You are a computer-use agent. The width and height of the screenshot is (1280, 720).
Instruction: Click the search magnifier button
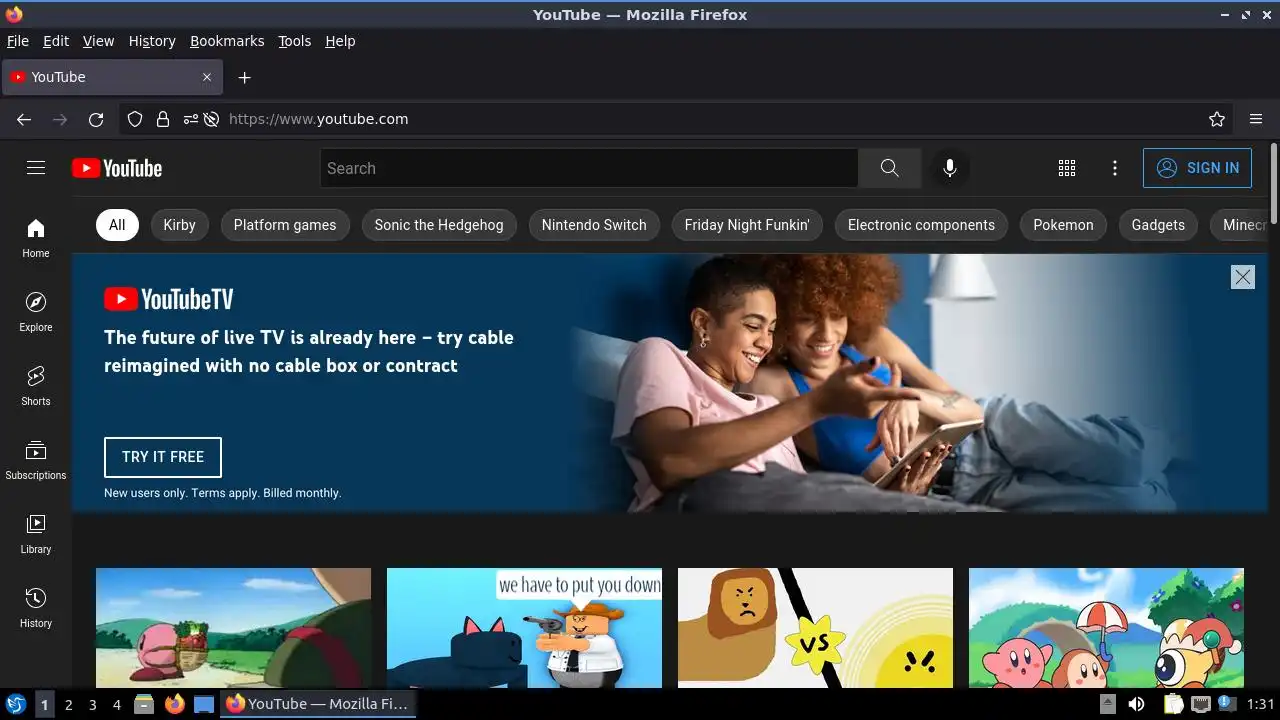pos(889,168)
